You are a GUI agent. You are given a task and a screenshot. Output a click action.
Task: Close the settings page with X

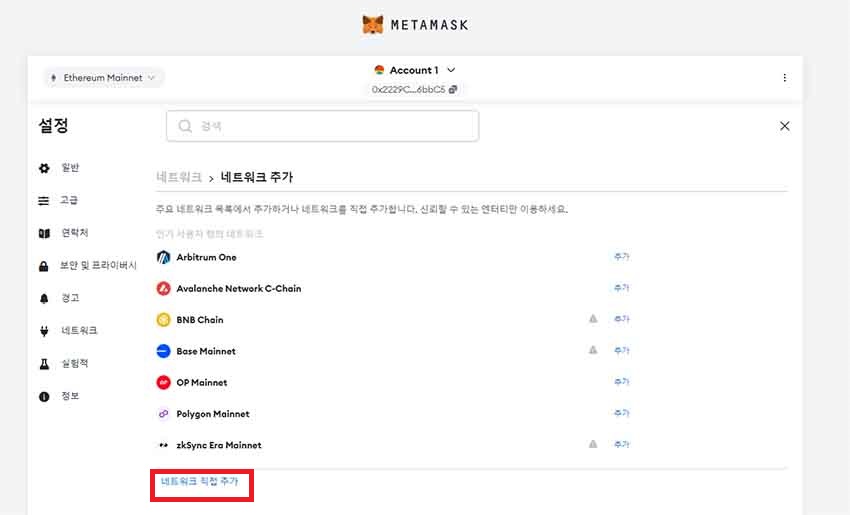coord(784,126)
